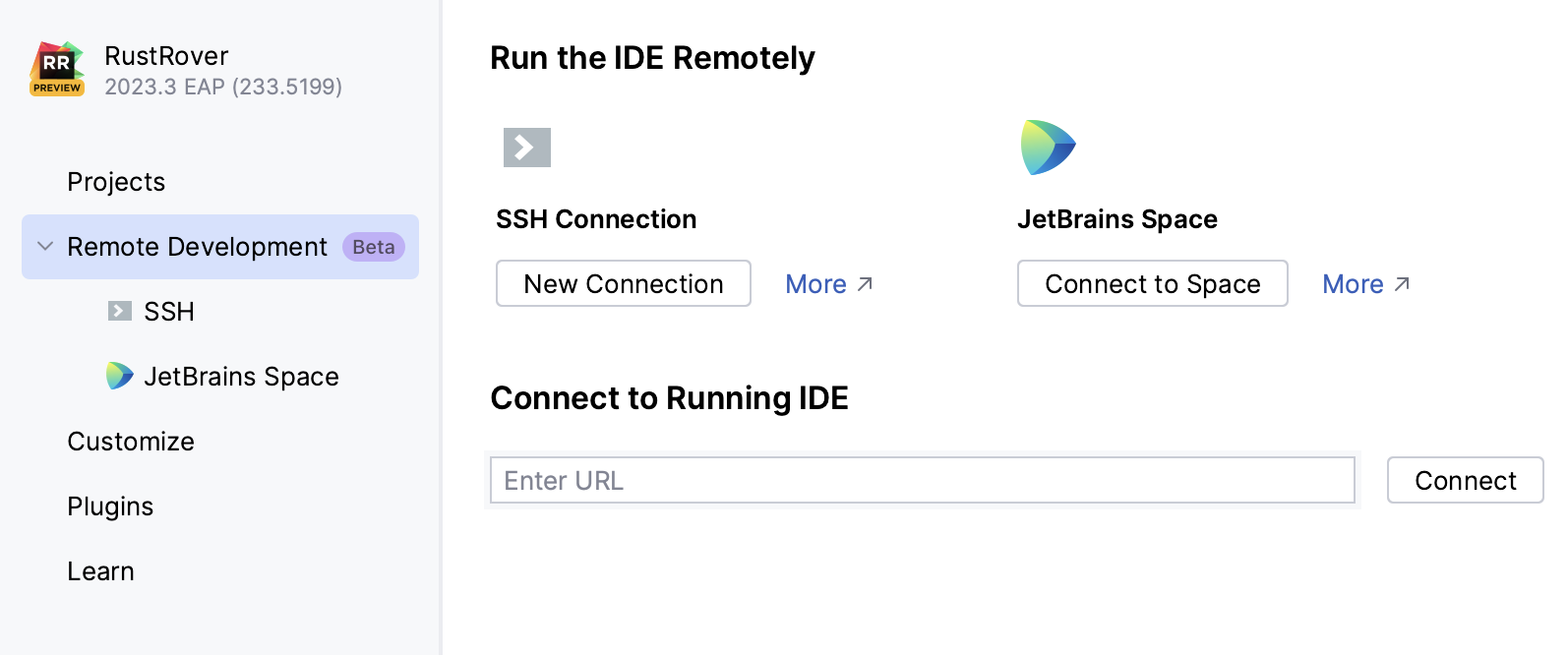Go to the Plugins section
Screen dimensions: 1568x655
(110, 506)
